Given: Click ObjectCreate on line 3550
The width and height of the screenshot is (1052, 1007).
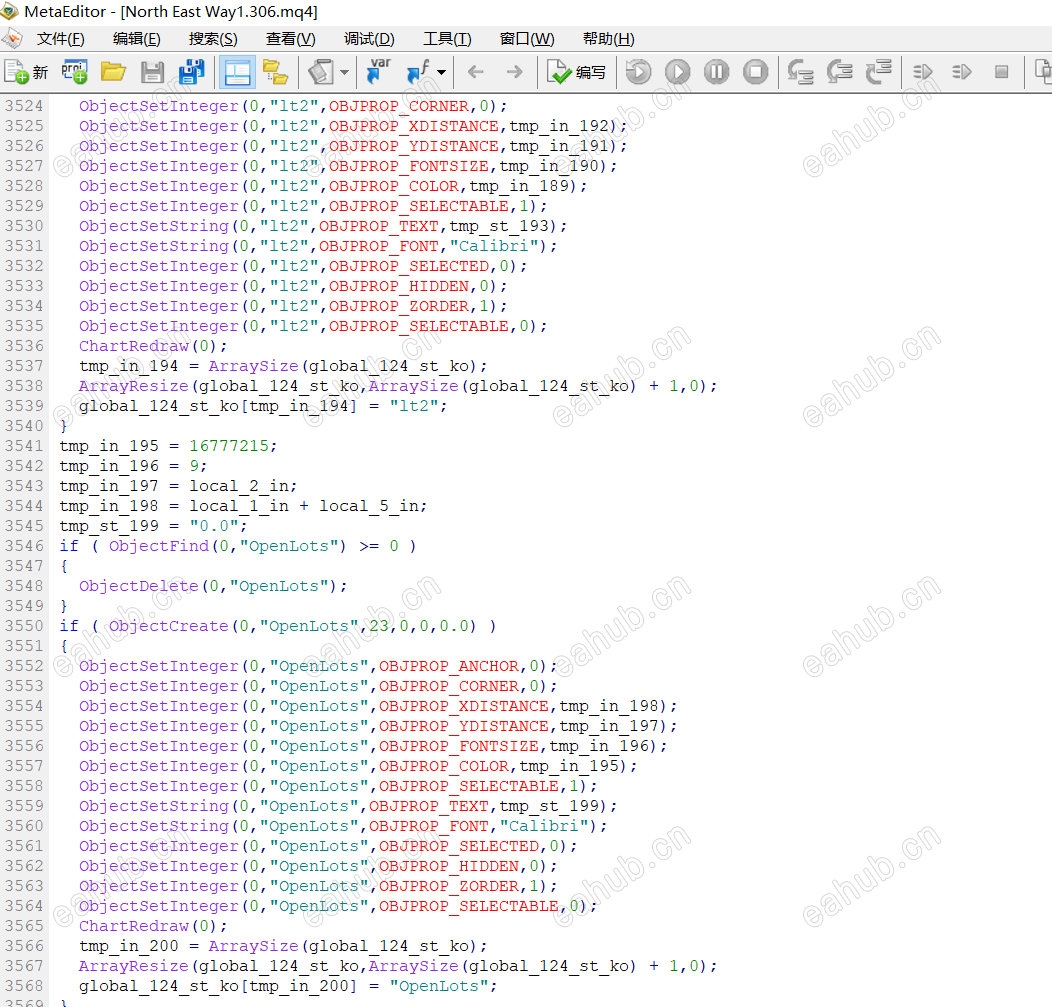Looking at the screenshot, I should pyautogui.click(x=169, y=626).
